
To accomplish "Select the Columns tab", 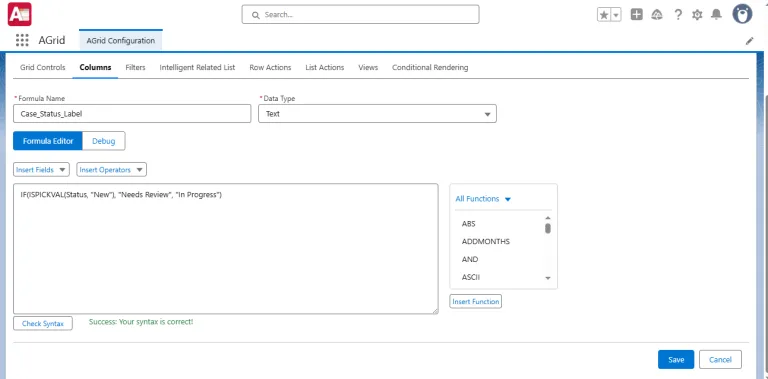I will pos(96,68).
